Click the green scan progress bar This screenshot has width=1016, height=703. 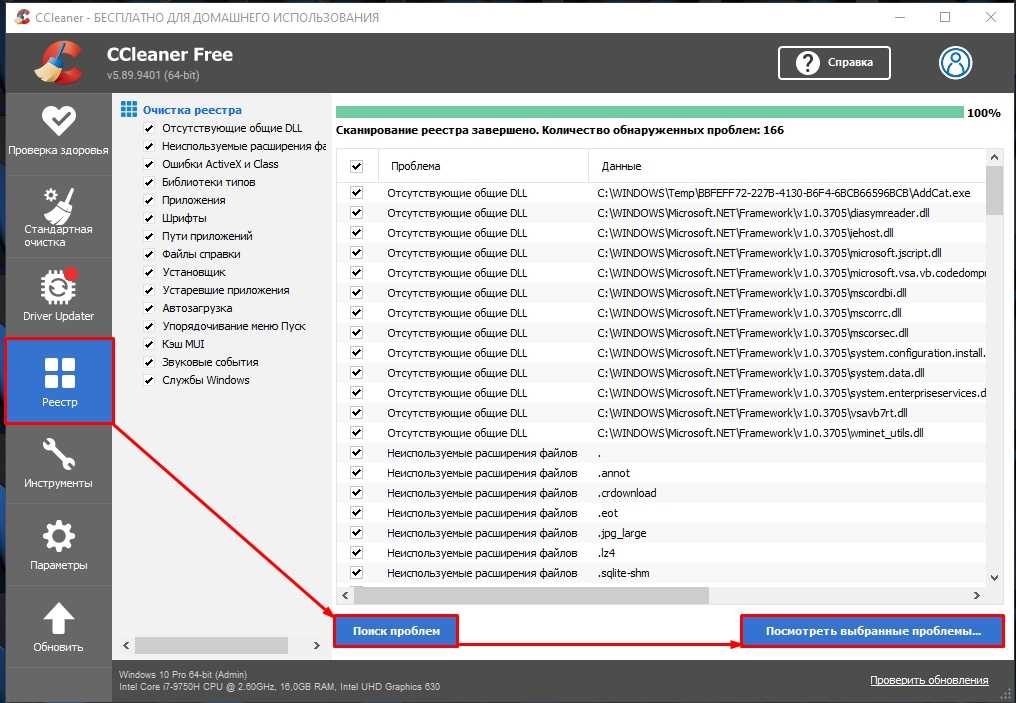tap(649, 113)
